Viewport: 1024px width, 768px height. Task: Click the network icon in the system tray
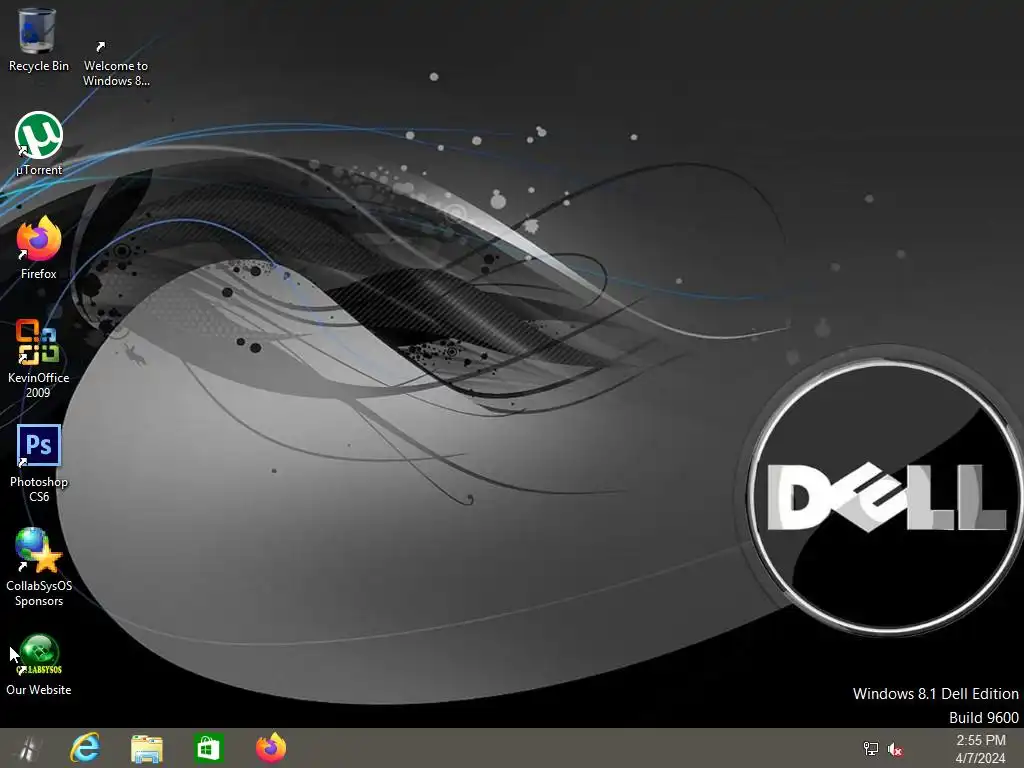point(871,749)
